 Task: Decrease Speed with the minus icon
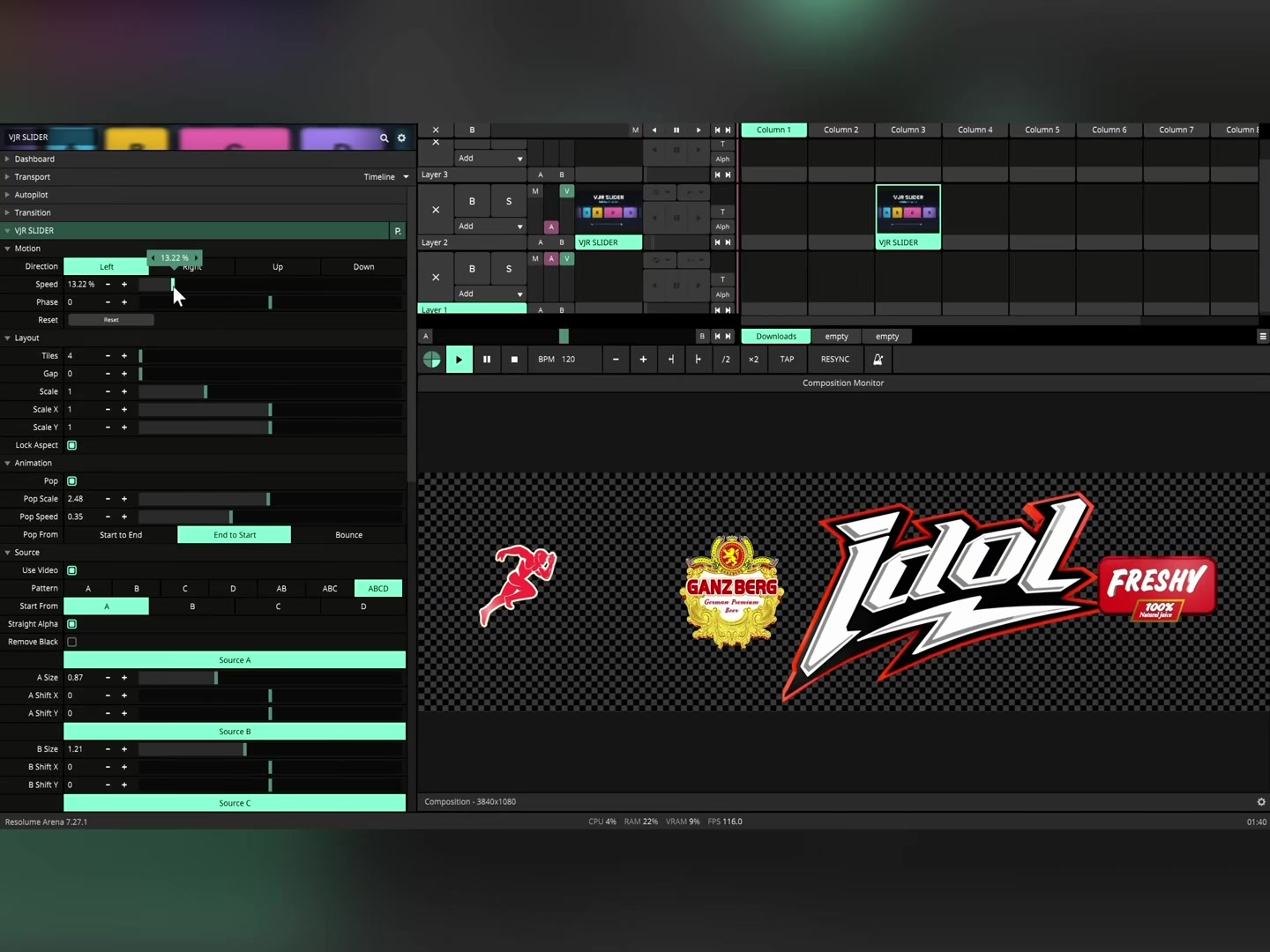point(108,285)
